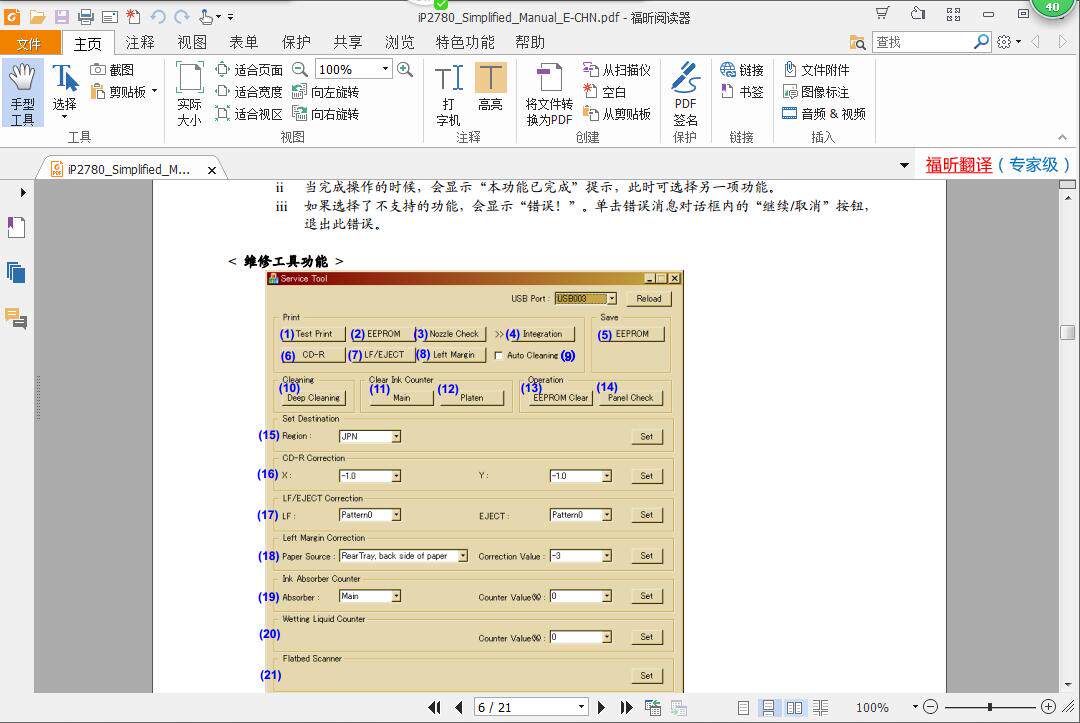The width and height of the screenshot is (1080, 723).
Task: Click the Save icon in quick toolbar
Action: (62, 17)
